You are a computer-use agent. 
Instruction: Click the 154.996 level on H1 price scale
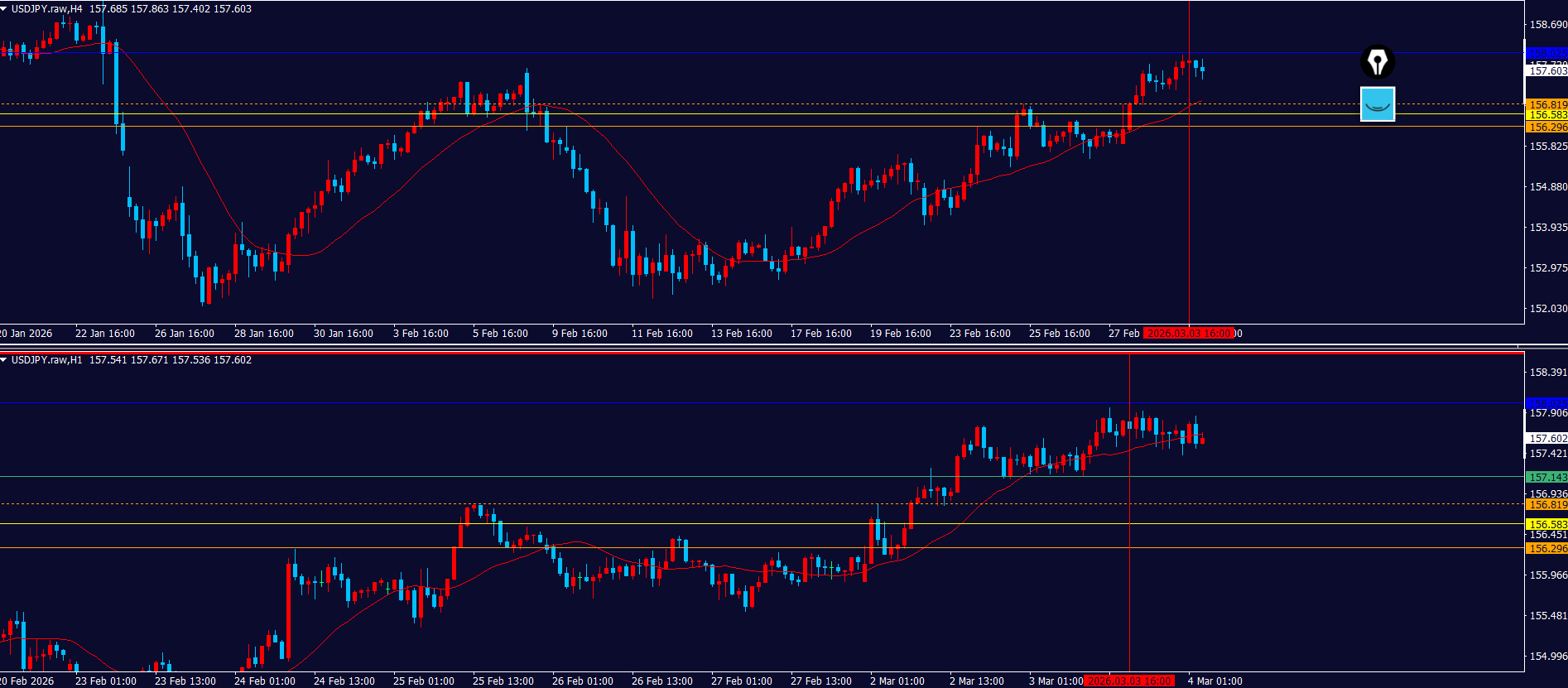click(1547, 656)
